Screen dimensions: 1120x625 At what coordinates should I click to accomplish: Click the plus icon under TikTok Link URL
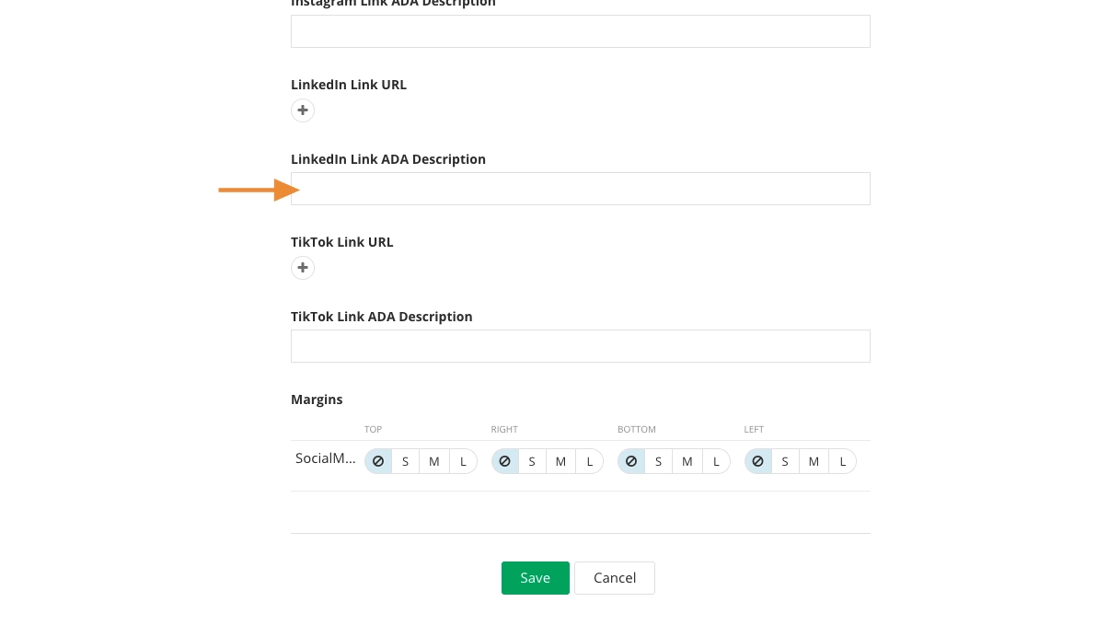[x=303, y=268]
